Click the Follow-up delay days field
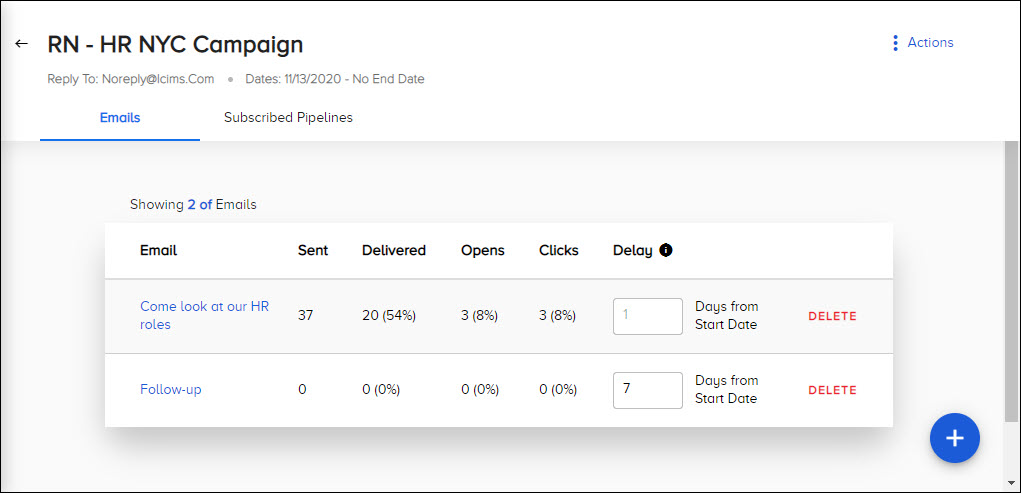This screenshot has width=1021, height=493. [x=647, y=389]
